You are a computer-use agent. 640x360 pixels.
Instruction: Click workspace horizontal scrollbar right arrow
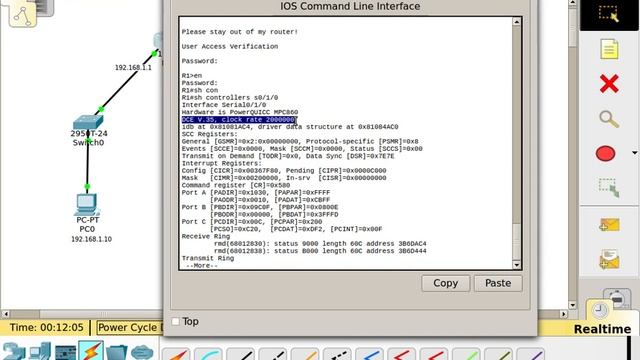coord(564,314)
